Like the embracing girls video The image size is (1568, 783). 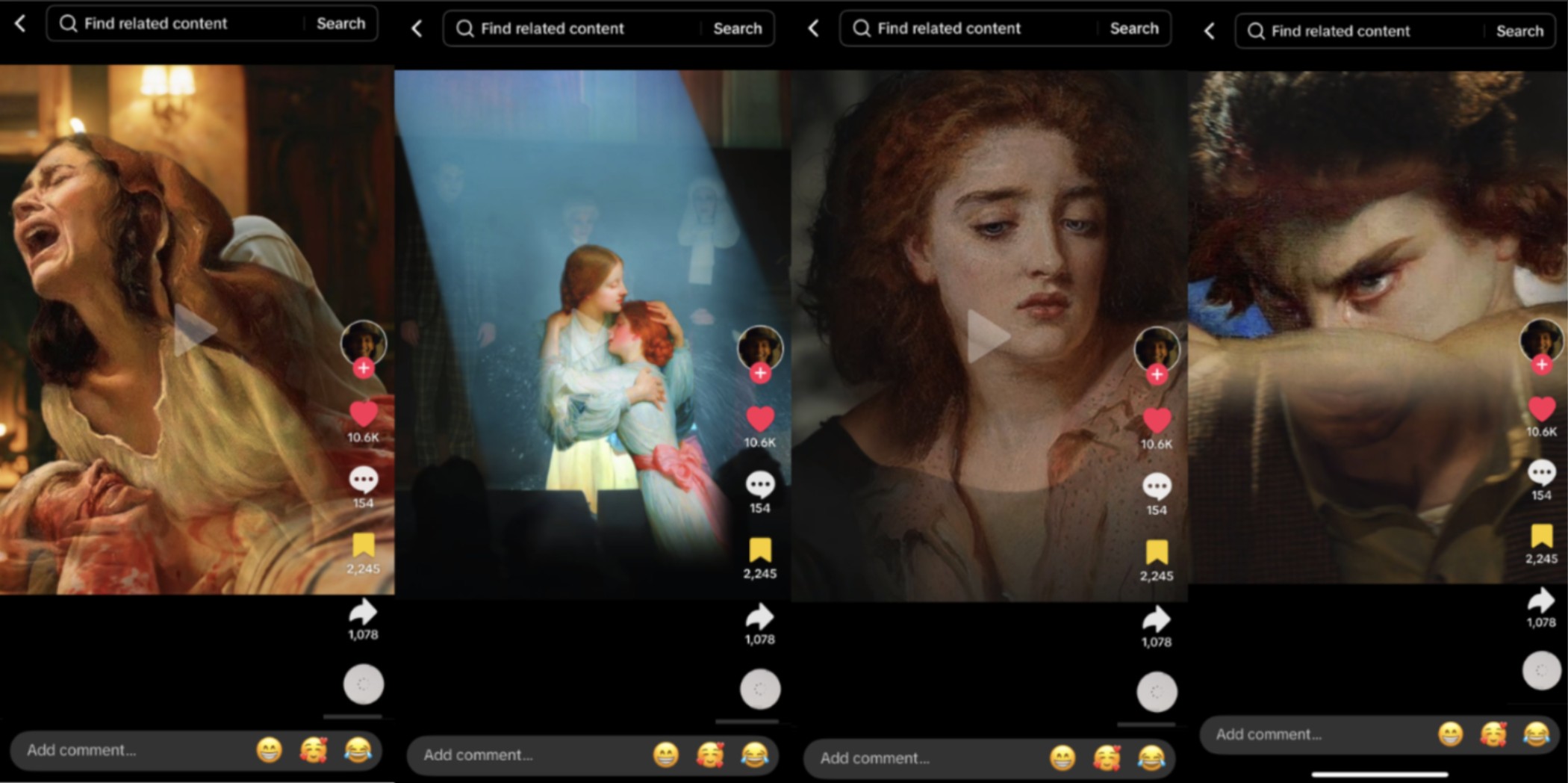(760, 419)
